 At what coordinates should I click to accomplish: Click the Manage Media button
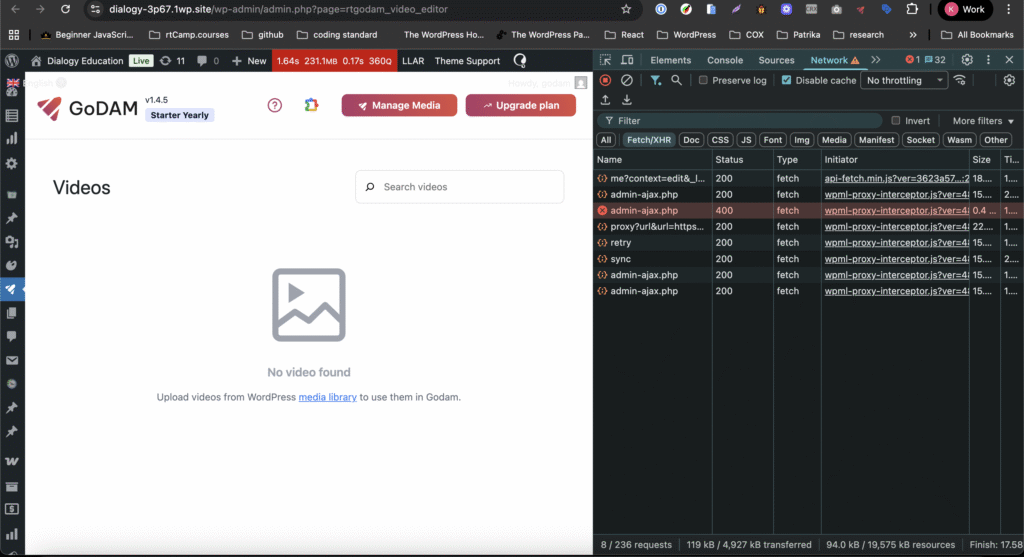[x=399, y=105]
